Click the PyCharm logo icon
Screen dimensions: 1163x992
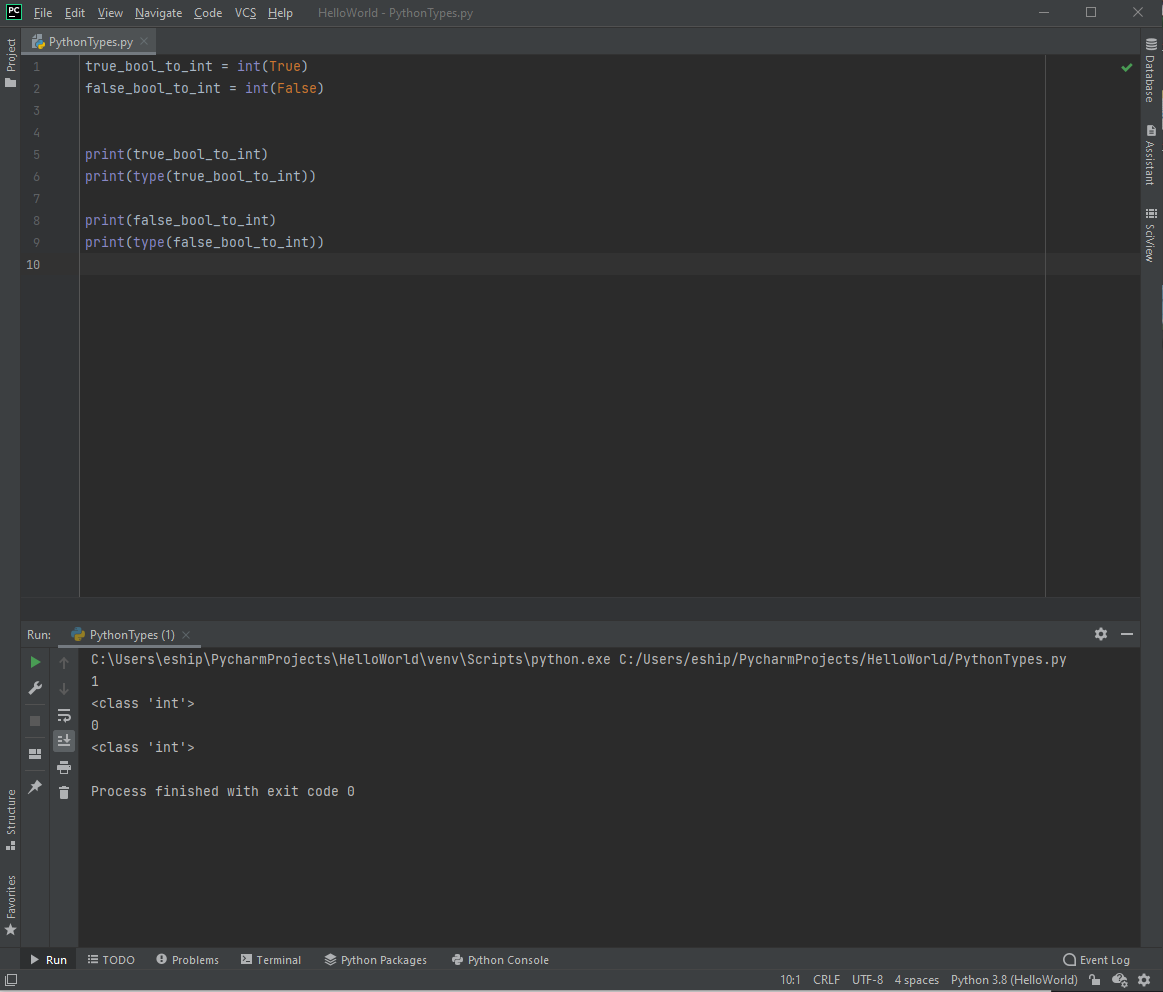(x=13, y=12)
